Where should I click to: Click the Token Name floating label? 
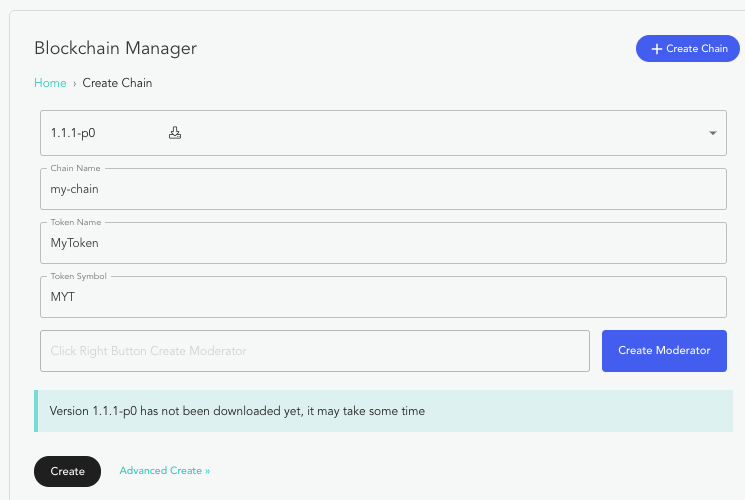(x=76, y=222)
